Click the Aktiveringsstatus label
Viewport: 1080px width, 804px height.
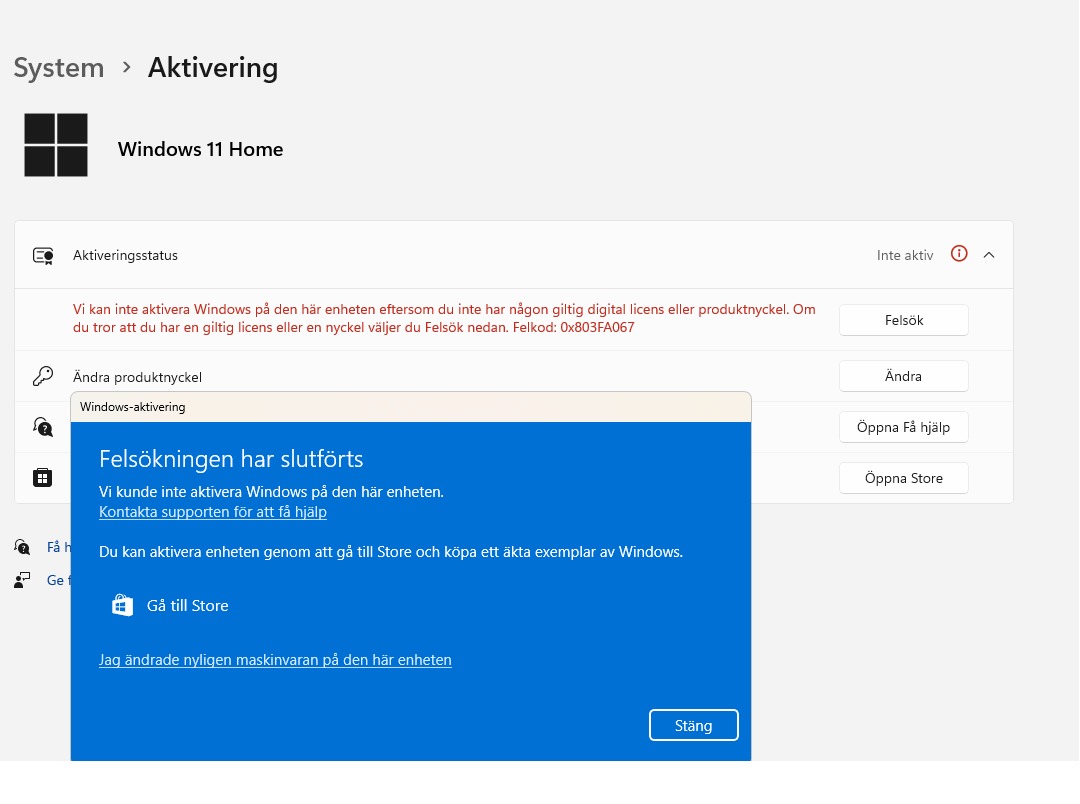tap(125, 256)
